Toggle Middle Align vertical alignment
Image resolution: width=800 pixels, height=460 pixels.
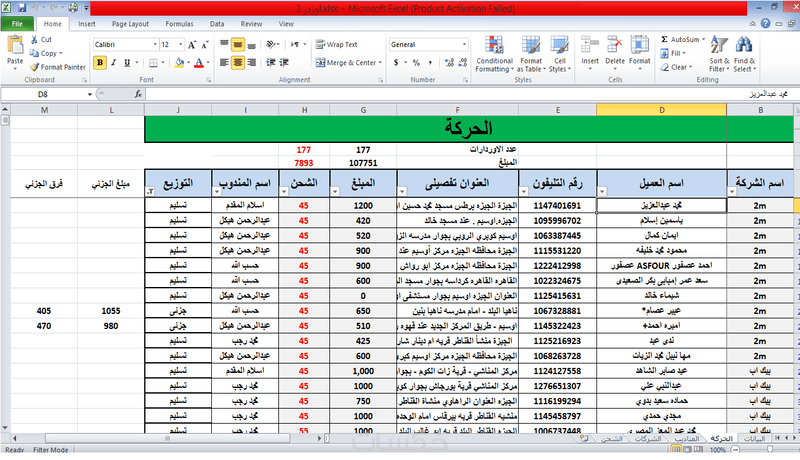pyautogui.click(x=238, y=45)
